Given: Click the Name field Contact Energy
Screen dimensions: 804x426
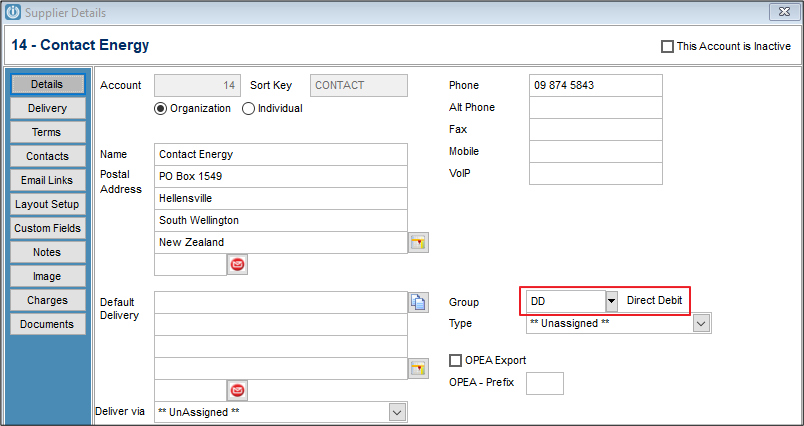Looking at the screenshot, I should (x=281, y=154).
